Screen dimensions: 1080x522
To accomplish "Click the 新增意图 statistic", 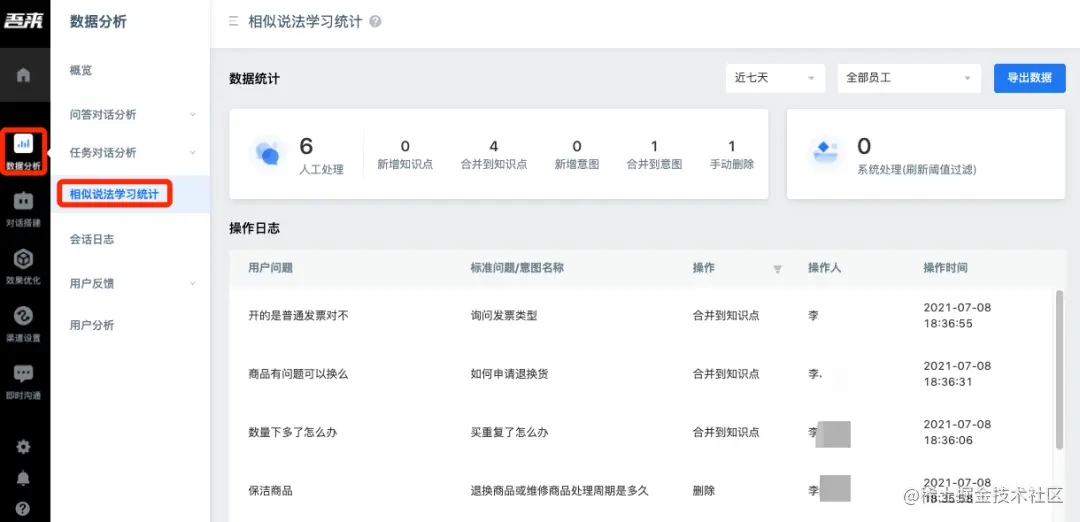I will point(577,155).
